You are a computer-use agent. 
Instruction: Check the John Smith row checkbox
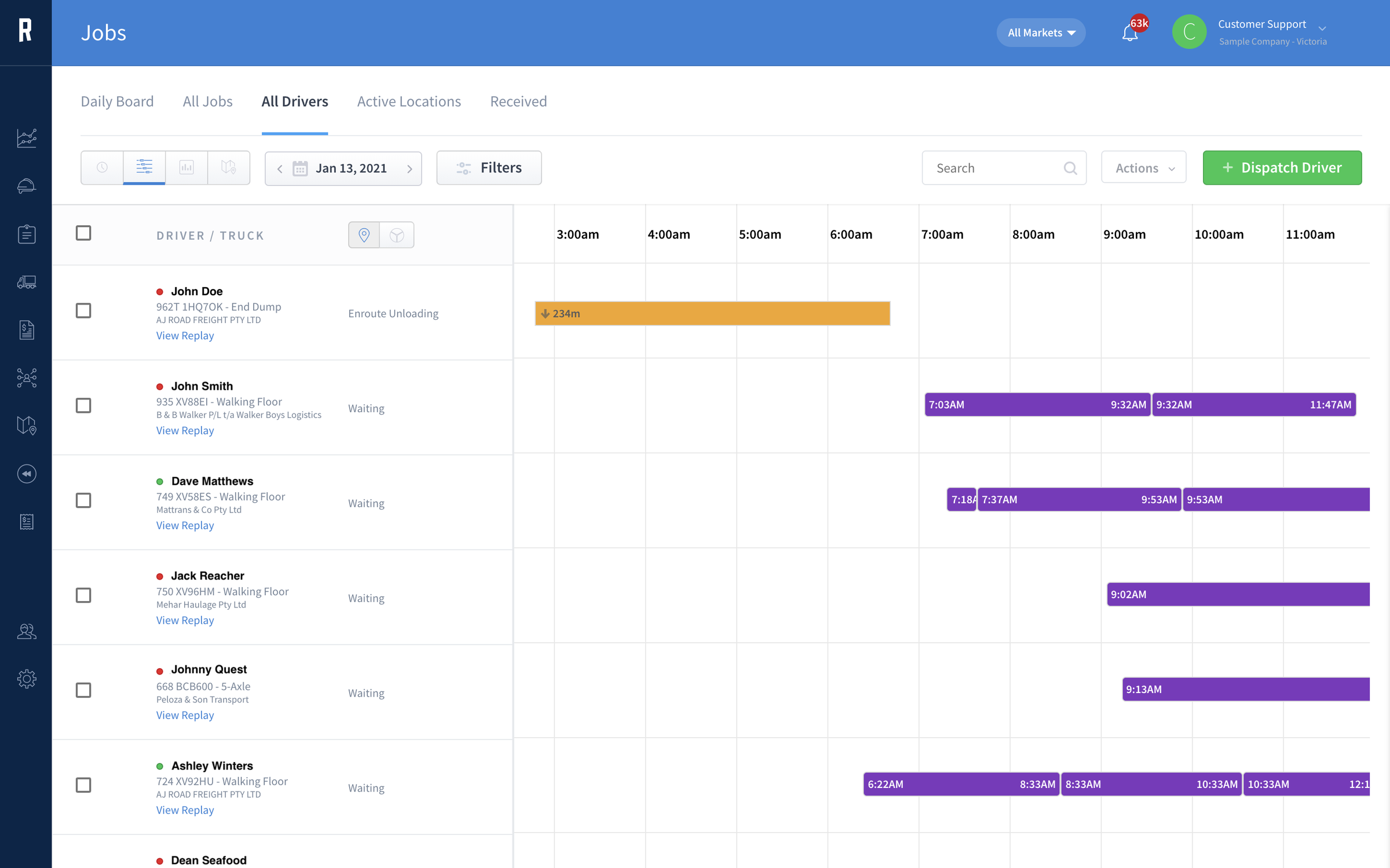click(83, 405)
